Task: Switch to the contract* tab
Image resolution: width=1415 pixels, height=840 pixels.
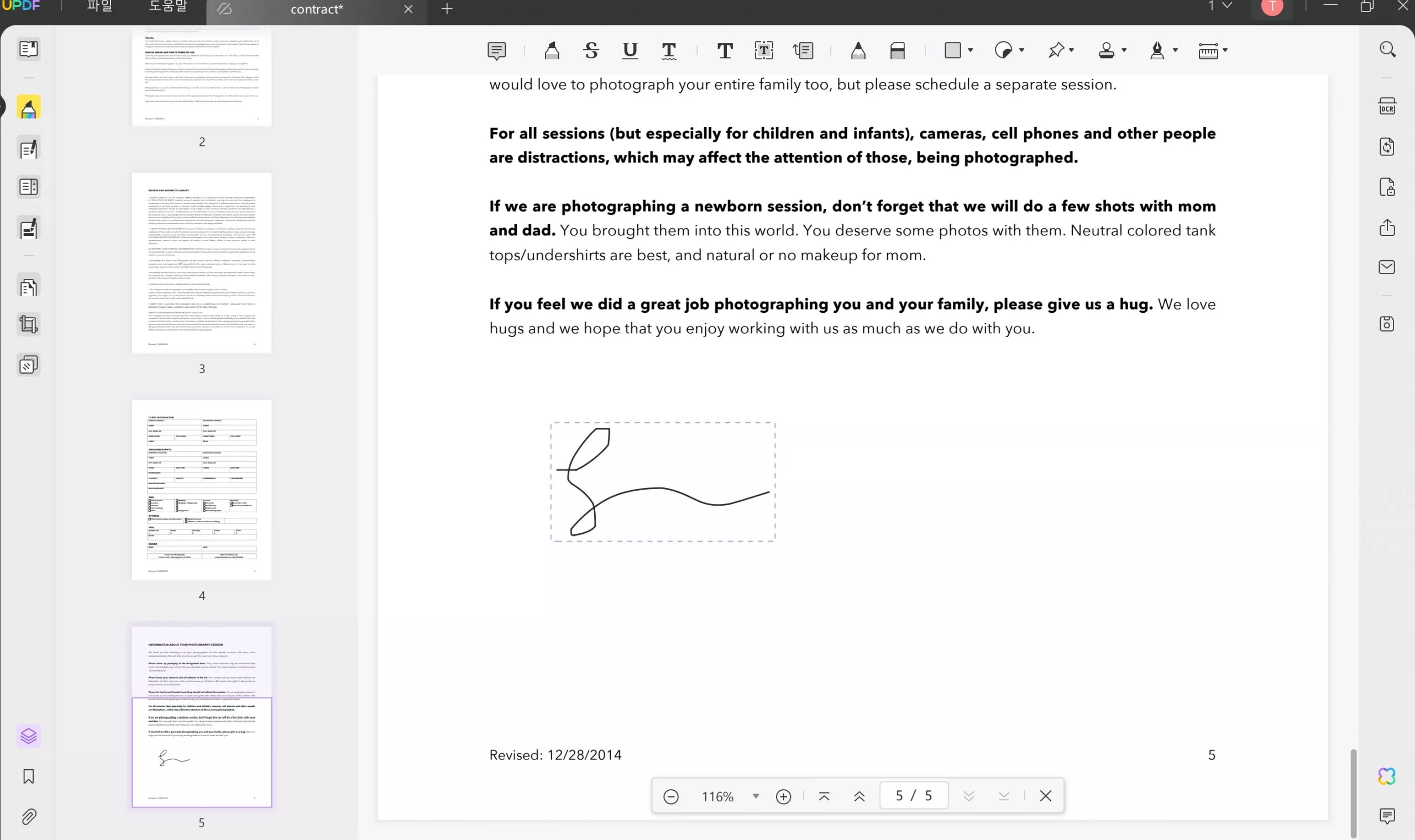Action: pos(316,9)
